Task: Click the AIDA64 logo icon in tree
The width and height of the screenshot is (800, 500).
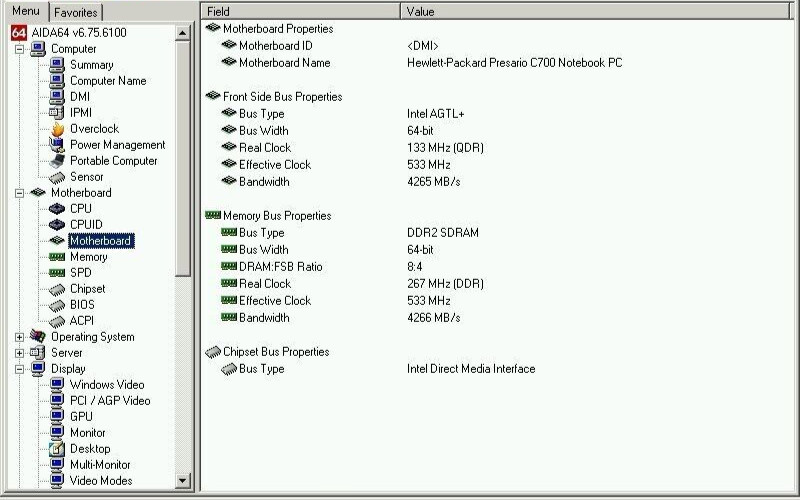Action: click(x=19, y=33)
